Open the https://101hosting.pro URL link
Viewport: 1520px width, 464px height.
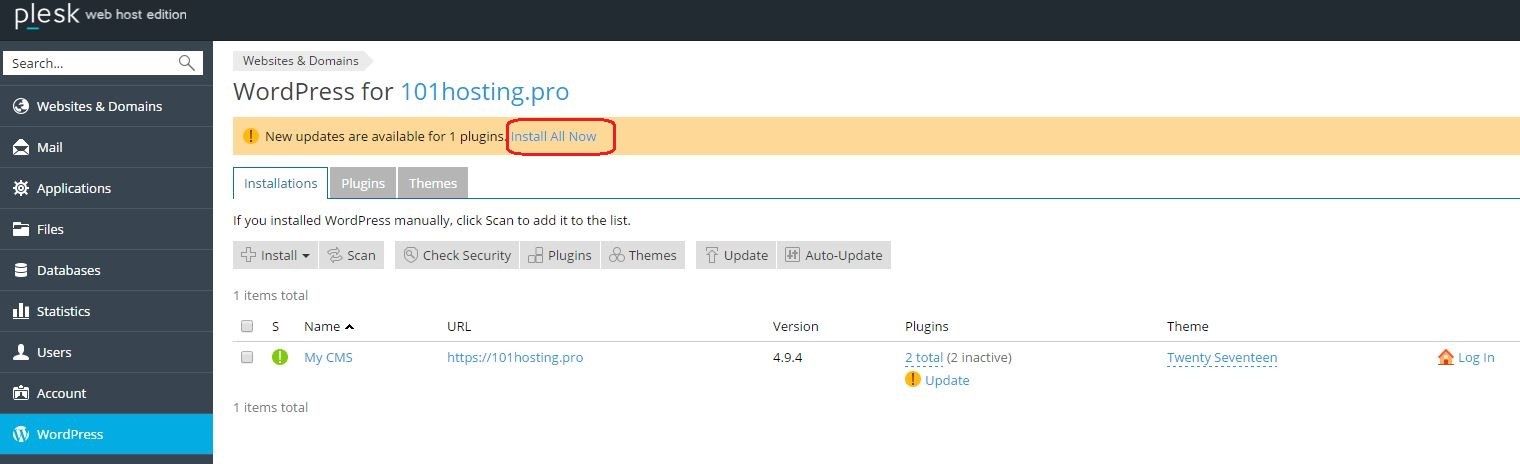click(515, 357)
